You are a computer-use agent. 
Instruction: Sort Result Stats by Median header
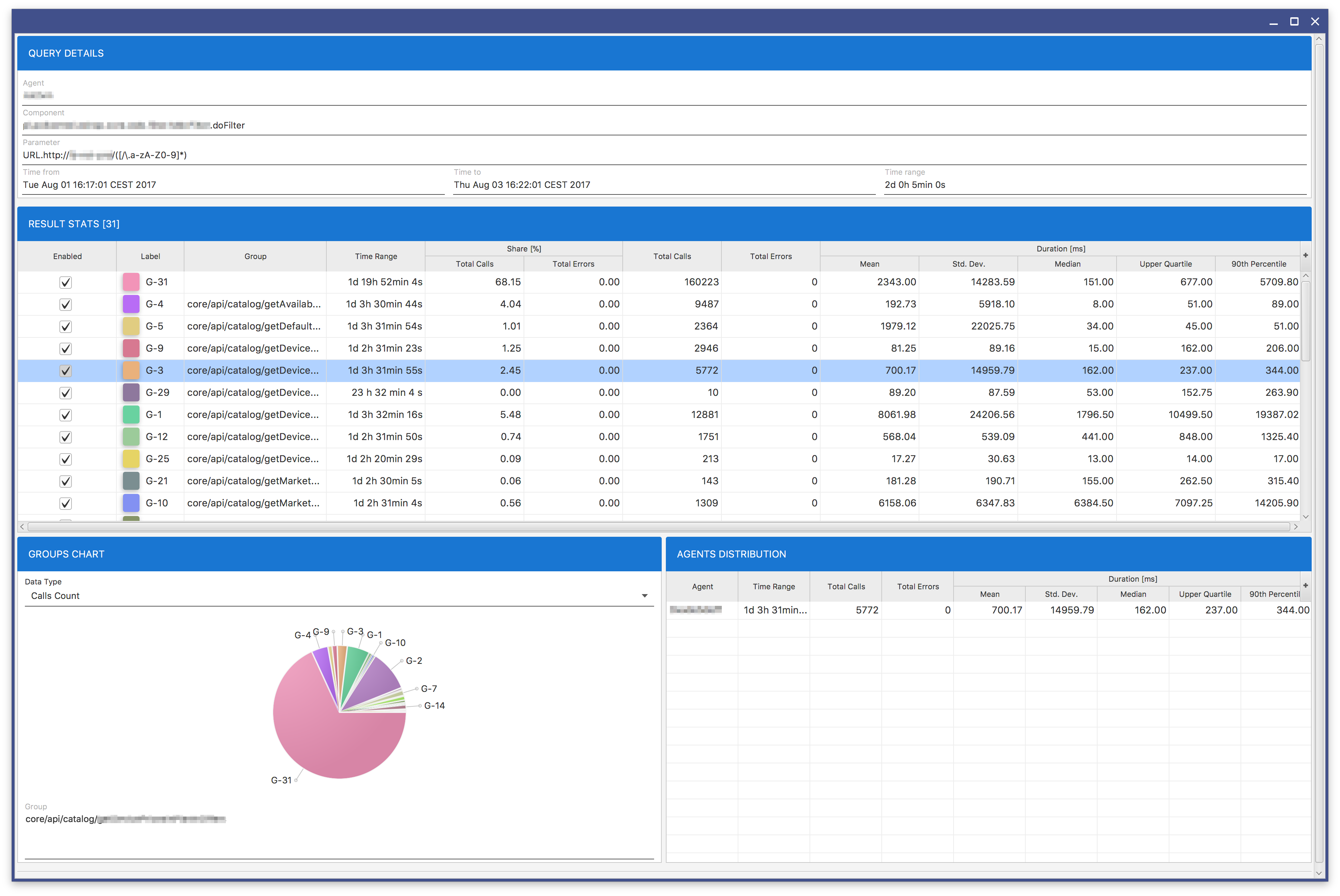coord(1067,264)
